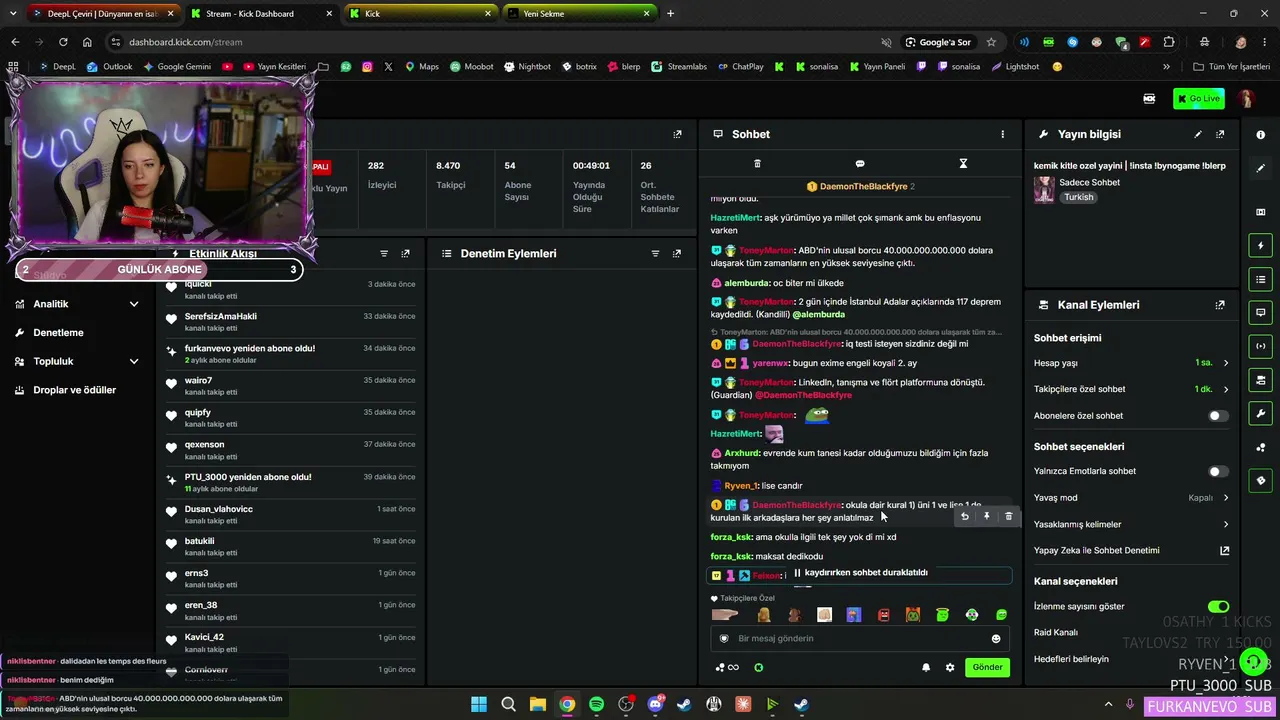Pop out the Denetim Eylemleri panel
Screen dimensions: 1280x720
tap(677, 254)
